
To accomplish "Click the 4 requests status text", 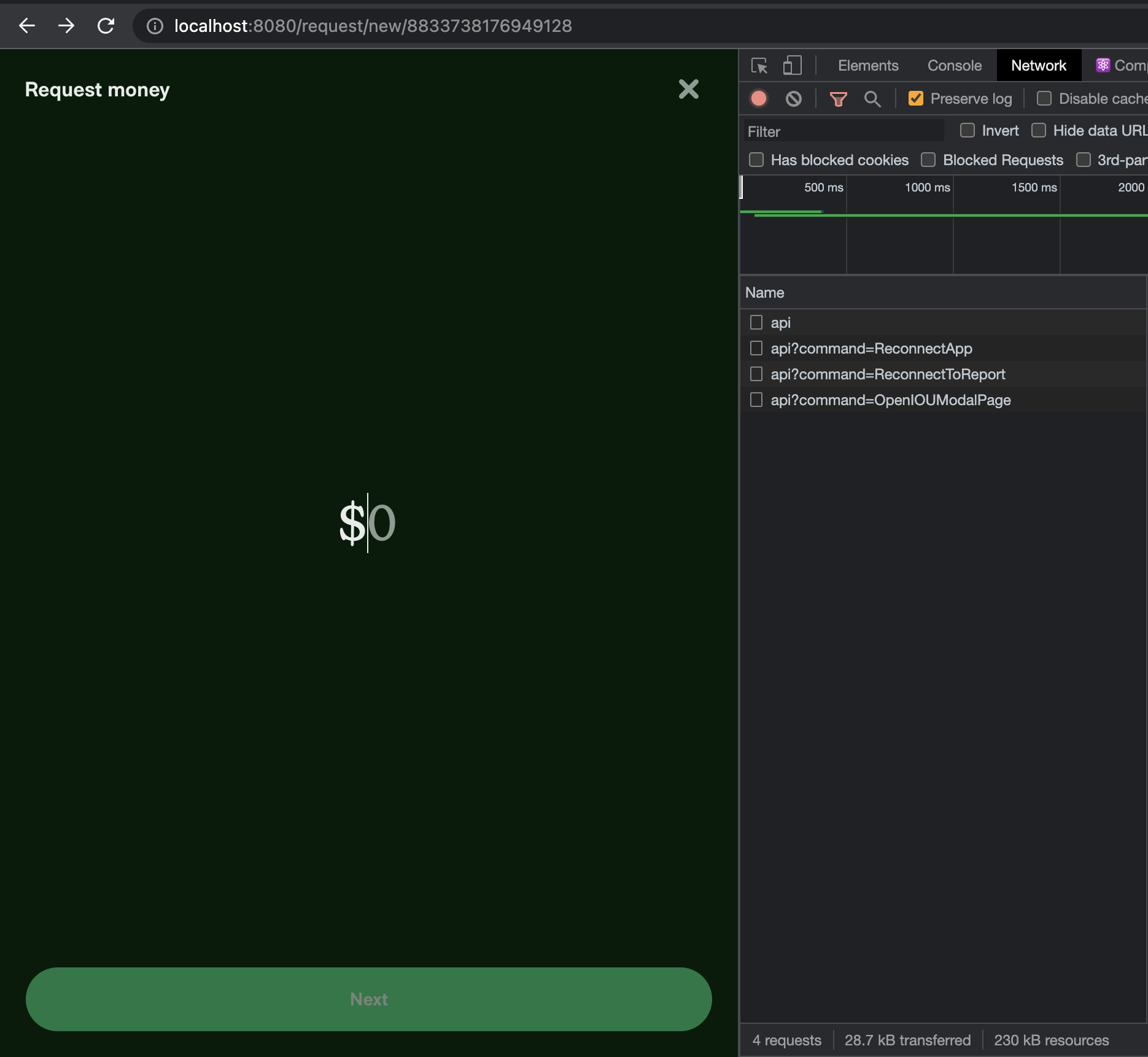I will (786, 1040).
